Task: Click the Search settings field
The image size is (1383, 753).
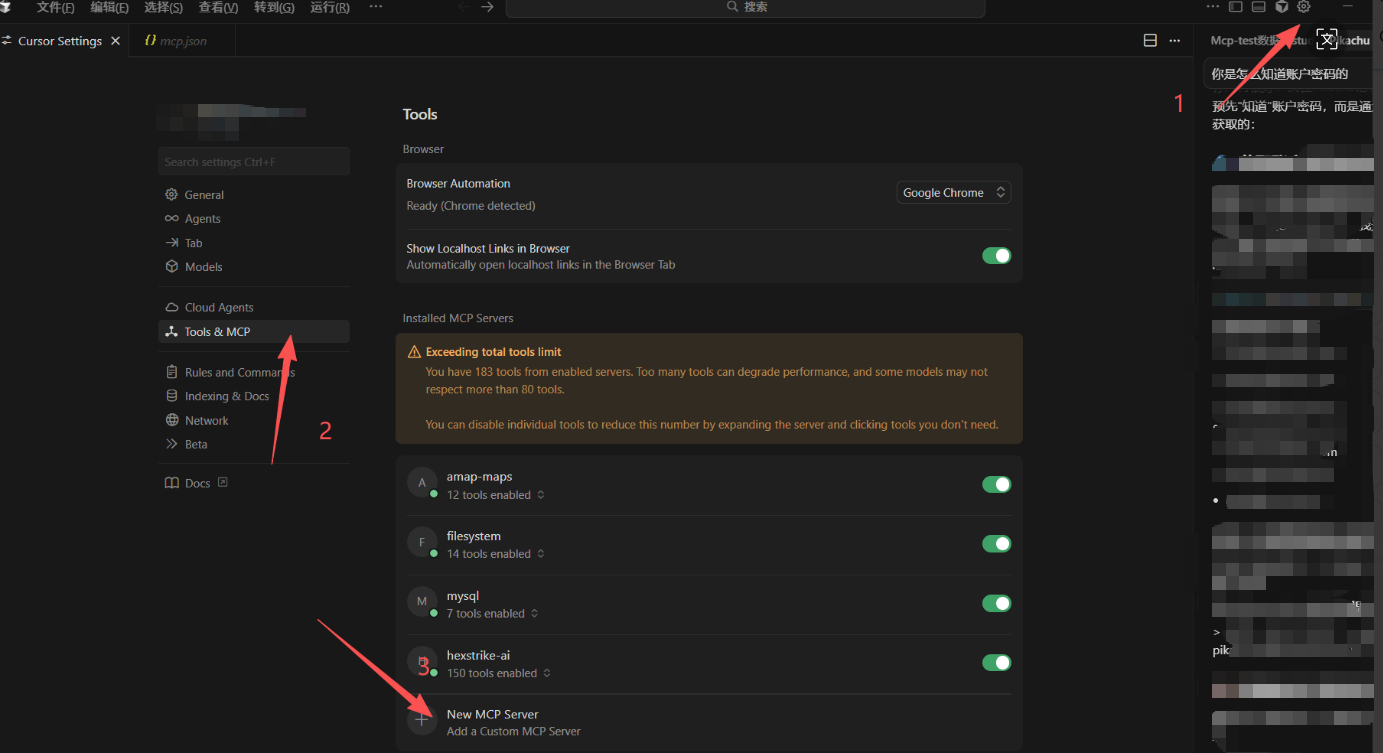Action: (x=254, y=162)
